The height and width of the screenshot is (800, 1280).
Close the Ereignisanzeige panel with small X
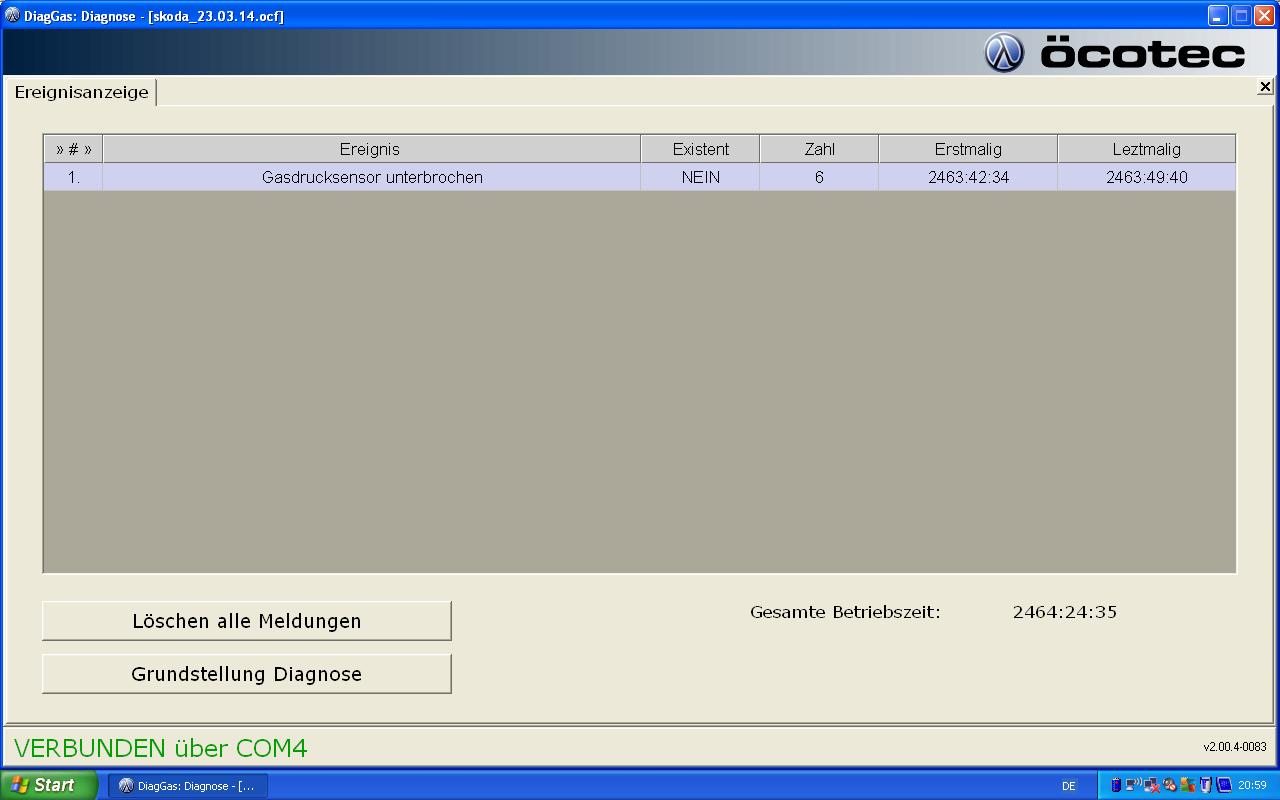1265,87
